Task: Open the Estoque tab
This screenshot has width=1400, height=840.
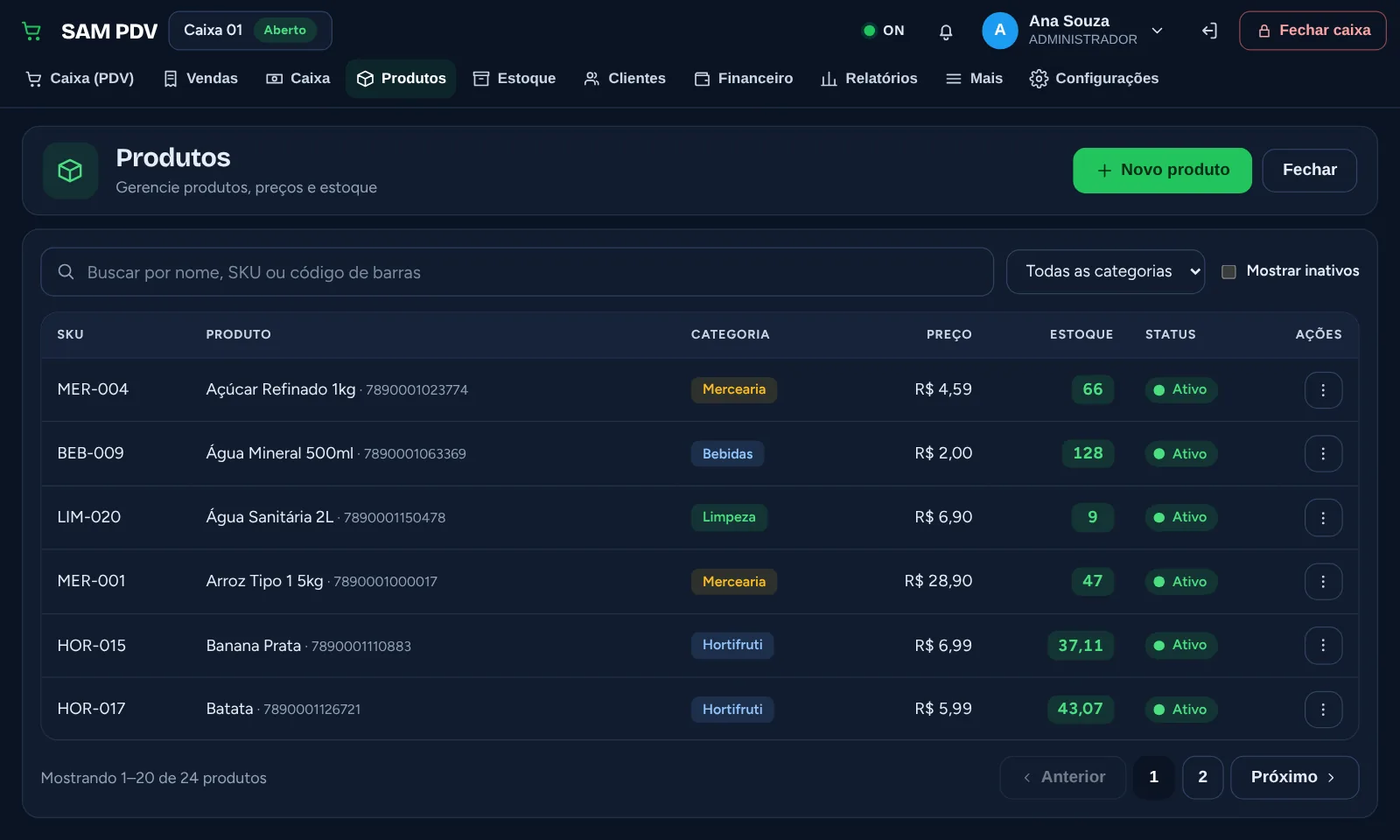Action: coord(514,79)
